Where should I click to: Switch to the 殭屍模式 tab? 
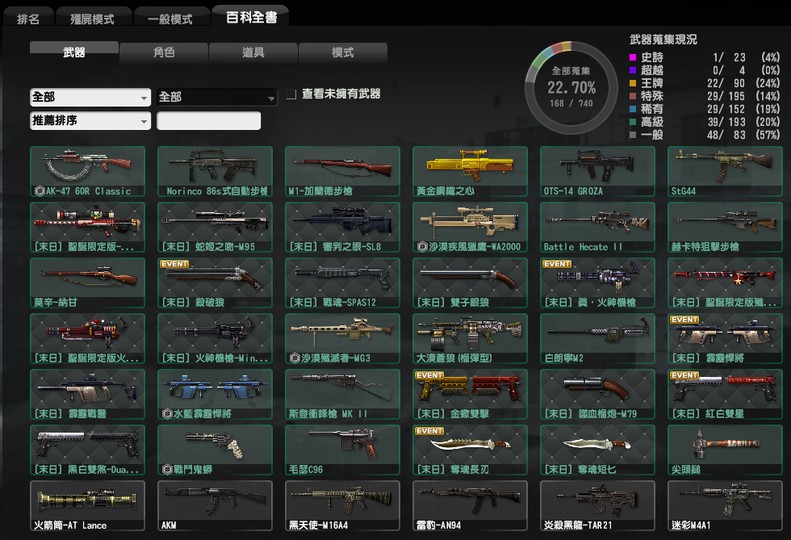[x=93, y=19]
